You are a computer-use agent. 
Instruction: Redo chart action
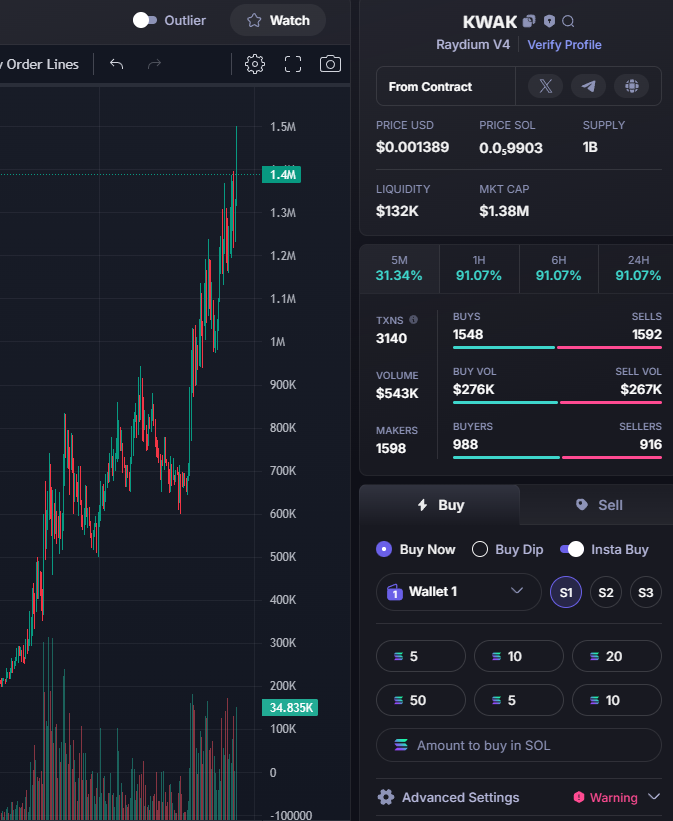coord(155,64)
